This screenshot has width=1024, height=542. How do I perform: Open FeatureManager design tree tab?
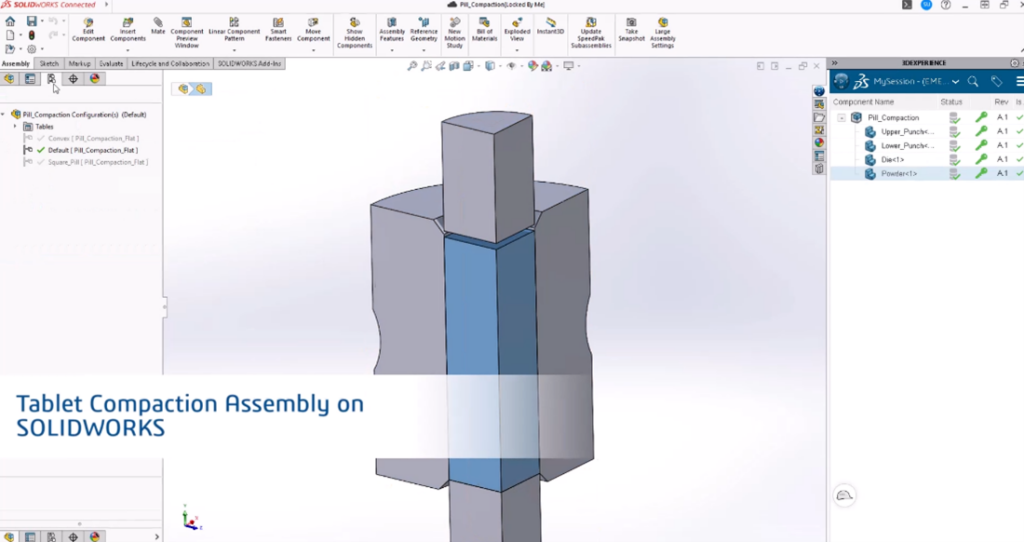click(x=9, y=79)
